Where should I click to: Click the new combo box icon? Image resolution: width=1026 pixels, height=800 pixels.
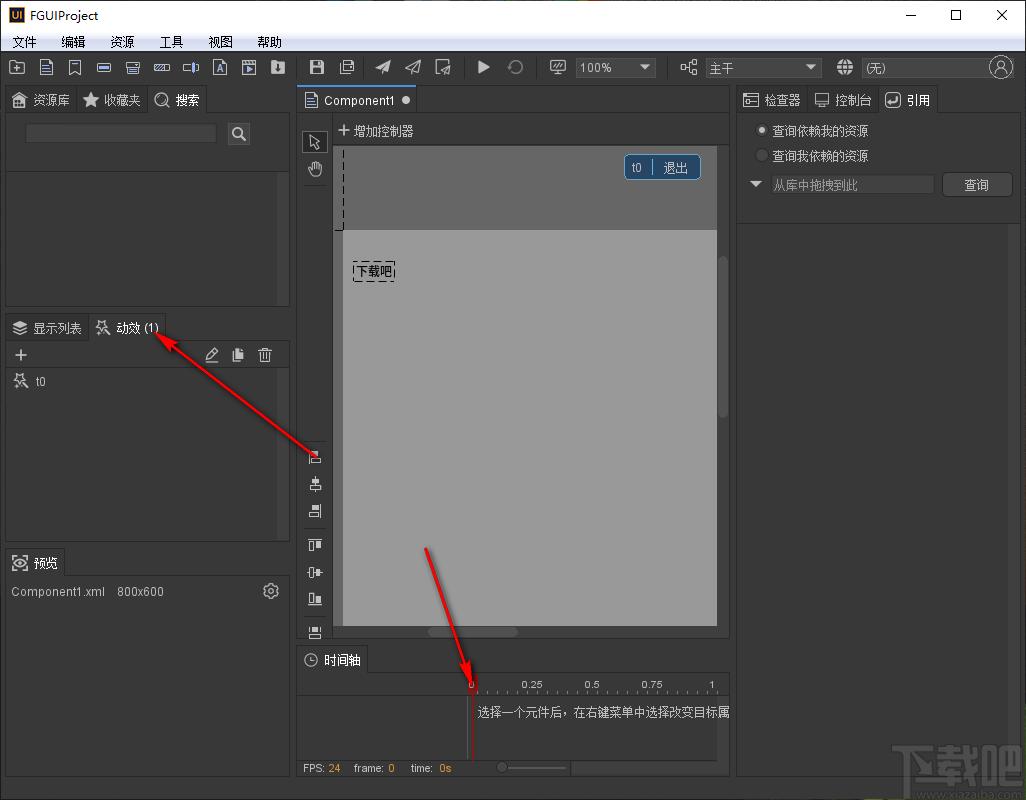(x=132, y=67)
